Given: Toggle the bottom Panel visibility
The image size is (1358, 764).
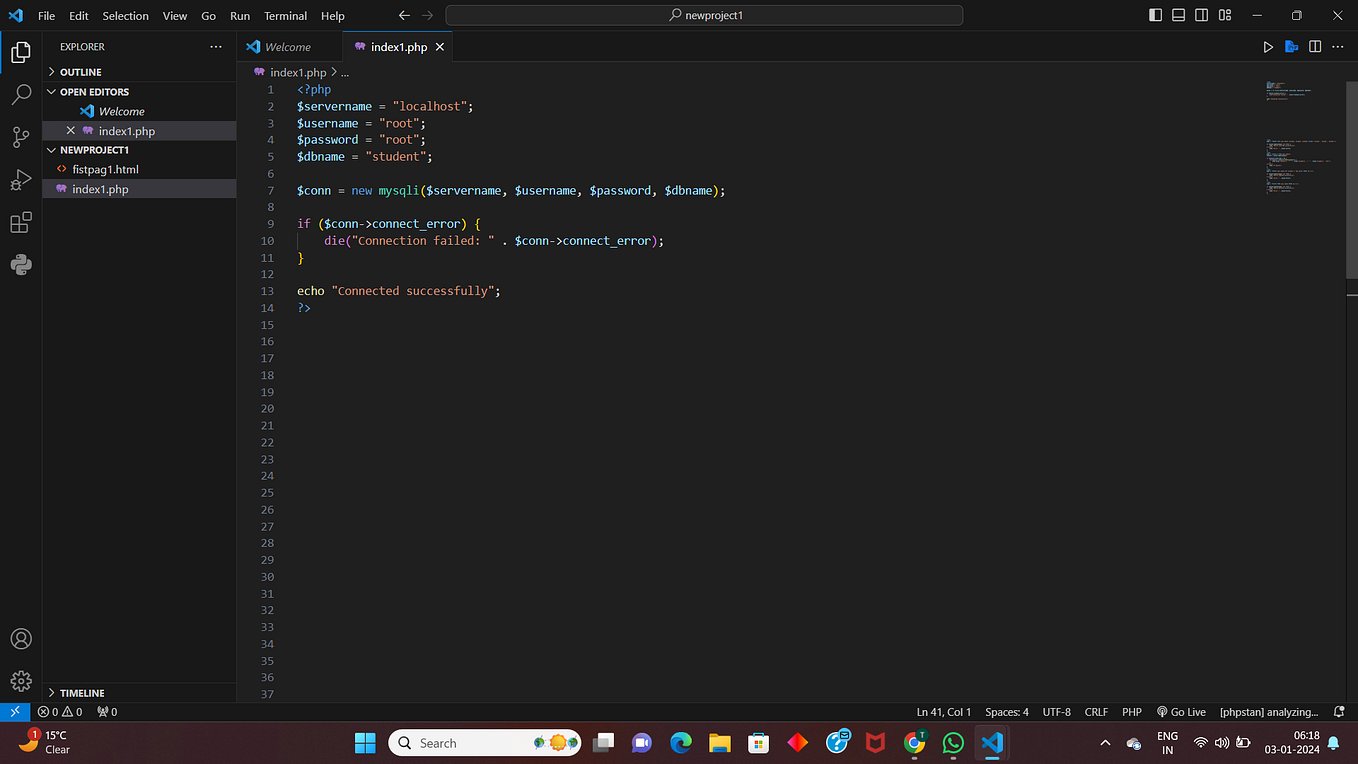Looking at the screenshot, I should pyautogui.click(x=1178, y=15).
